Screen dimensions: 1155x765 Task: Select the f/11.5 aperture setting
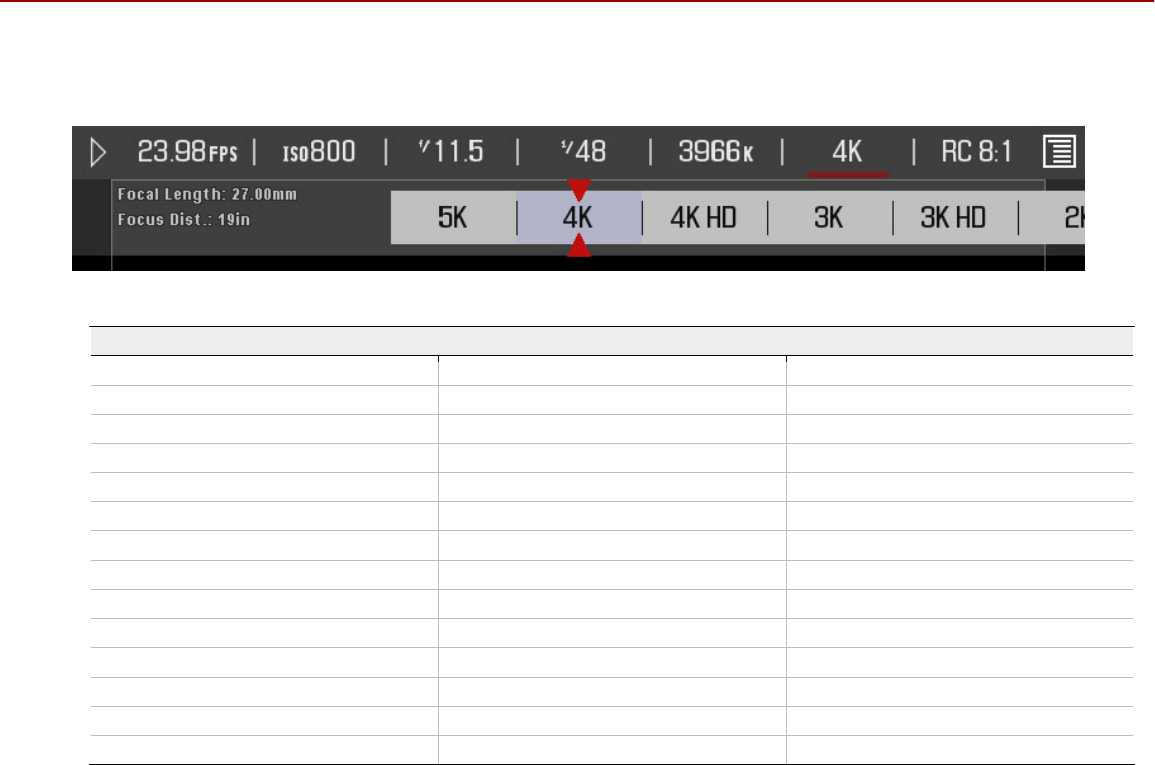click(x=451, y=152)
